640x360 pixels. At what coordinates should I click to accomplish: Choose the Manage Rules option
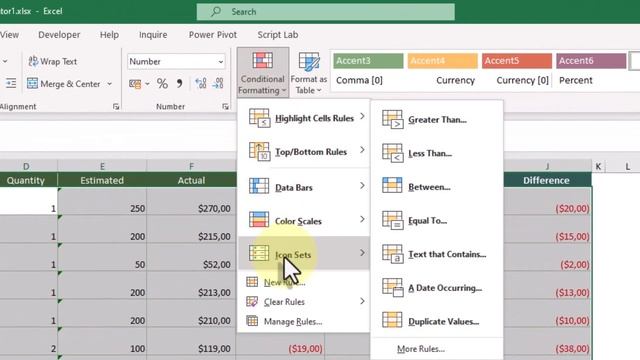point(304,321)
